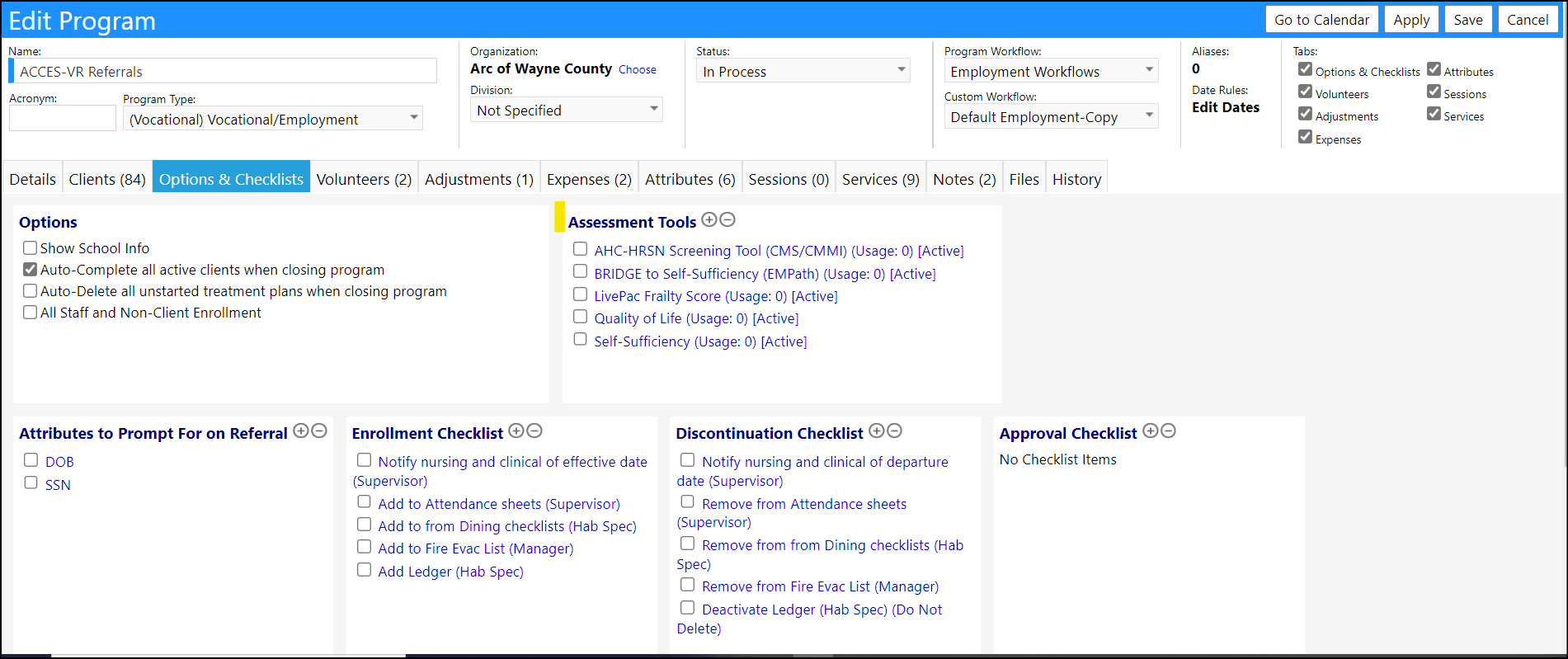Tick the SSN attribute checkbox

click(x=31, y=482)
